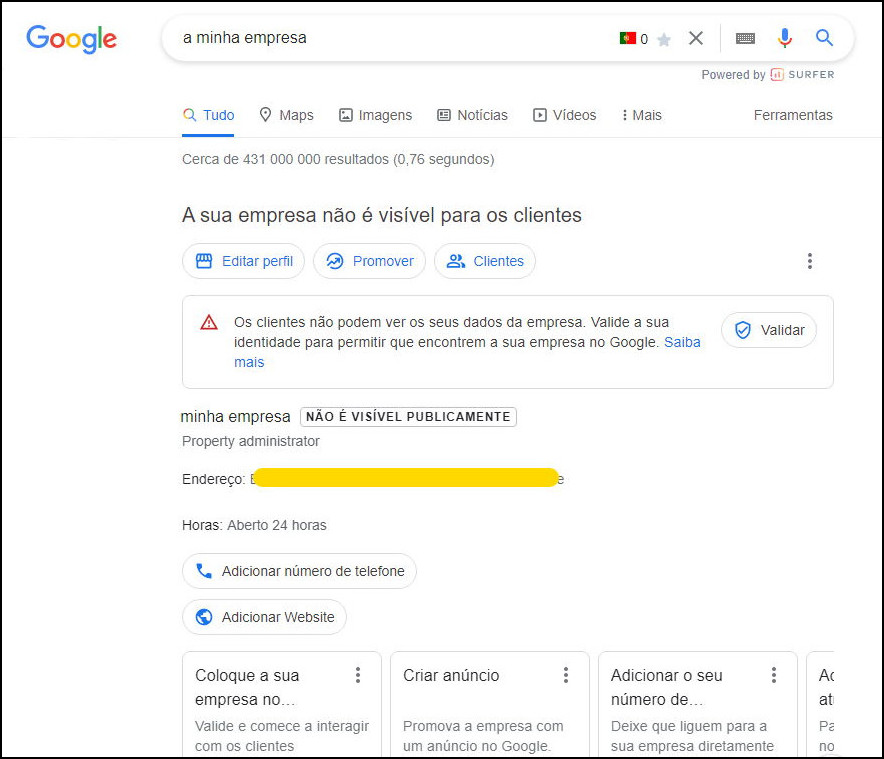Open options menu on 'Criar anúncio' card
884x759 pixels.
[566, 675]
